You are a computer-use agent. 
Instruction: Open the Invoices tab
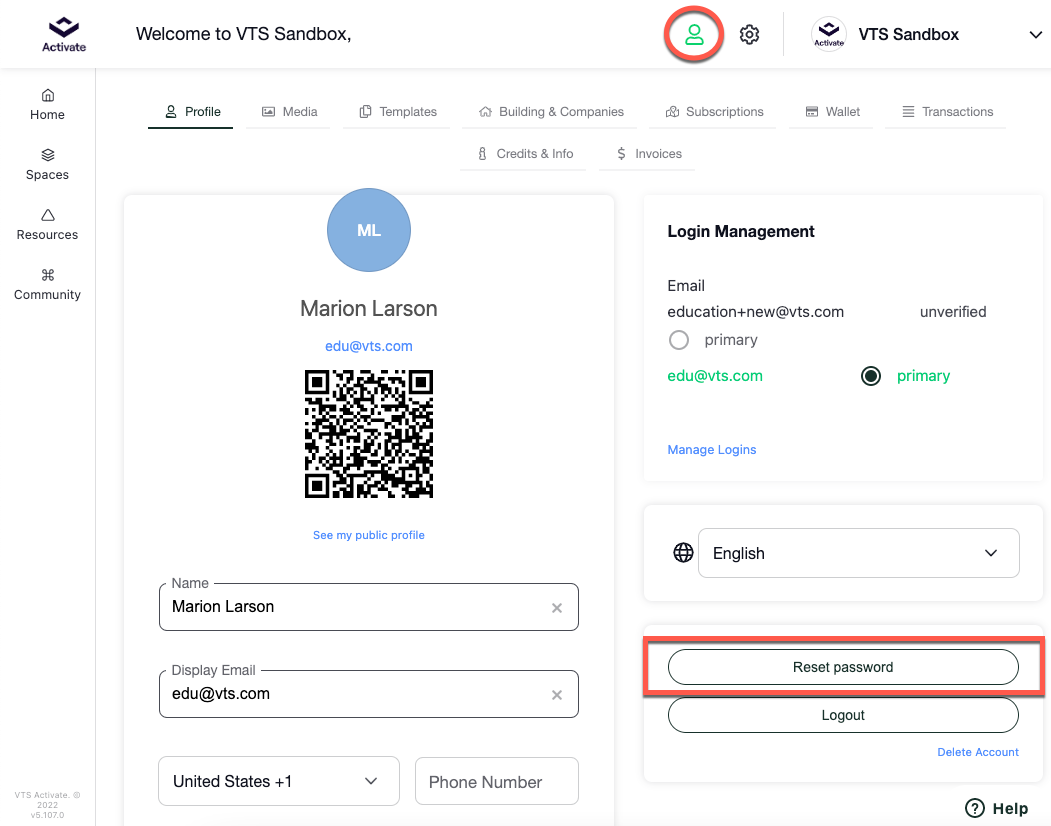click(x=647, y=154)
